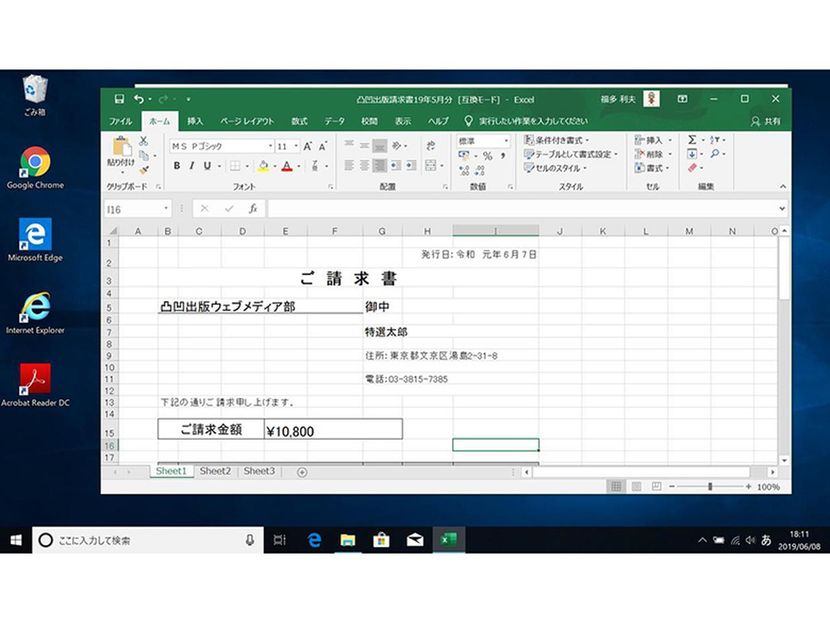Expand the Name Box dropdown arrow
Viewport: 830px width, 623px height.
[166, 209]
